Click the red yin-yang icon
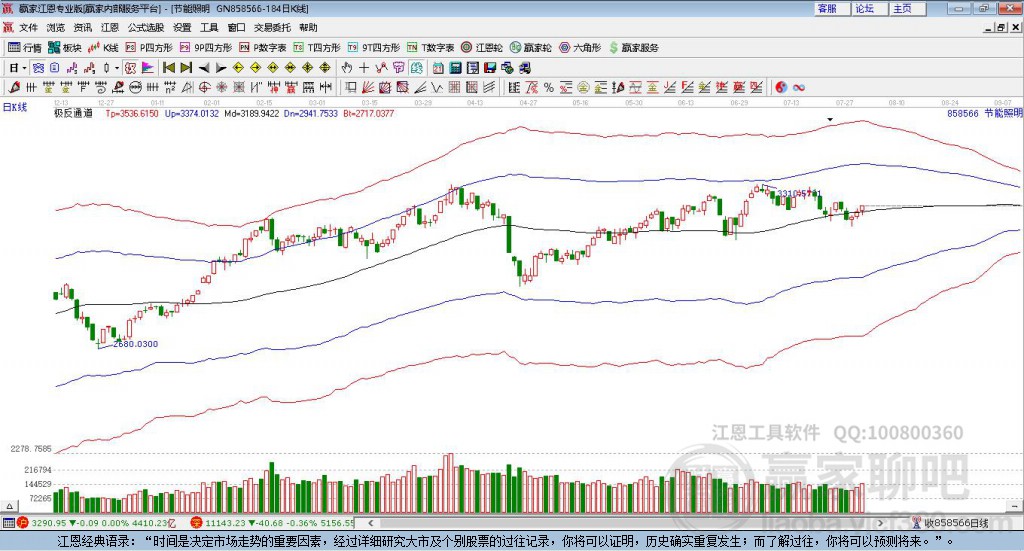 point(781,87)
